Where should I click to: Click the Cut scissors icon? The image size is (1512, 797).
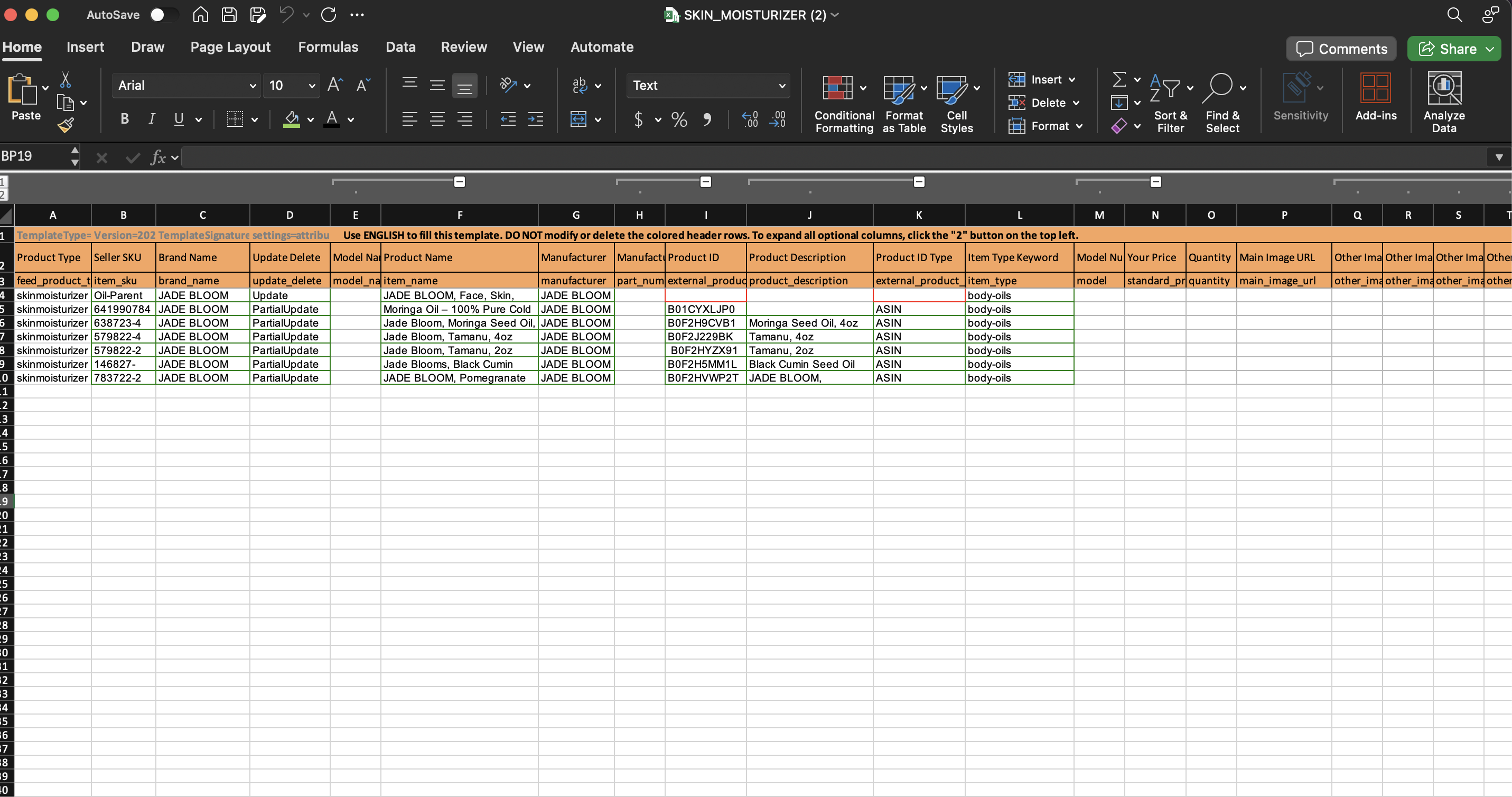65,79
